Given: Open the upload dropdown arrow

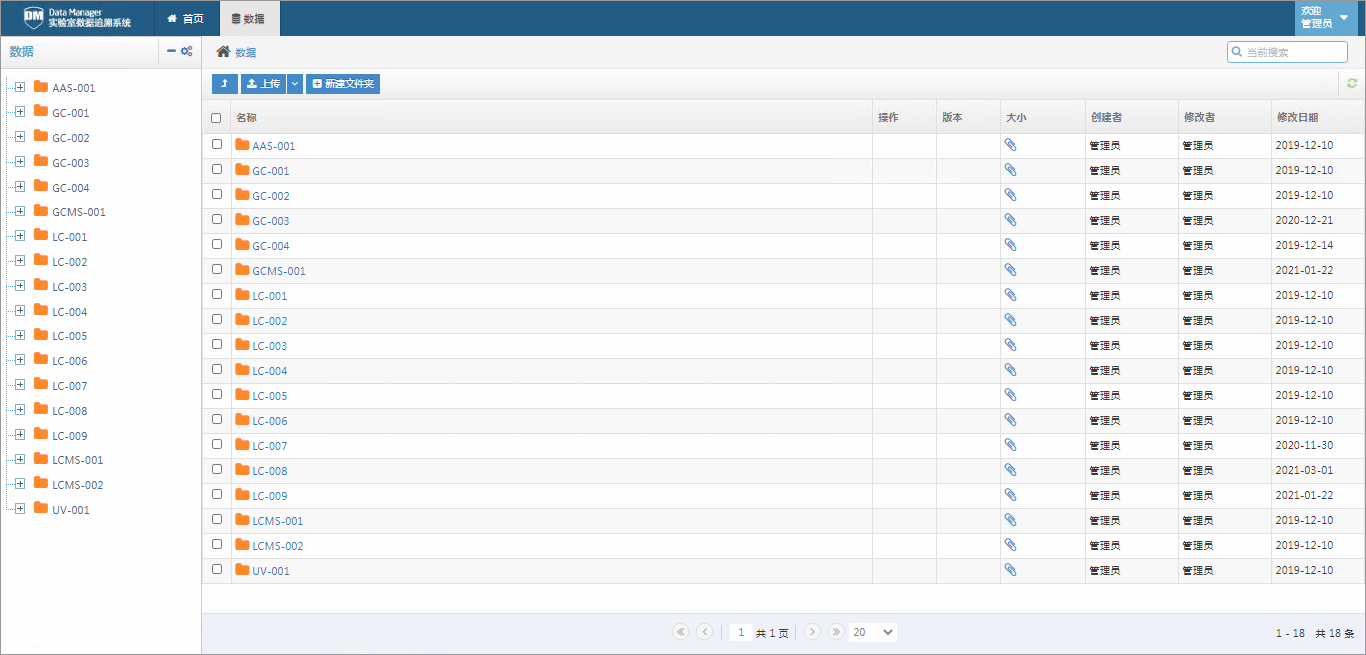Looking at the screenshot, I should tap(295, 84).
